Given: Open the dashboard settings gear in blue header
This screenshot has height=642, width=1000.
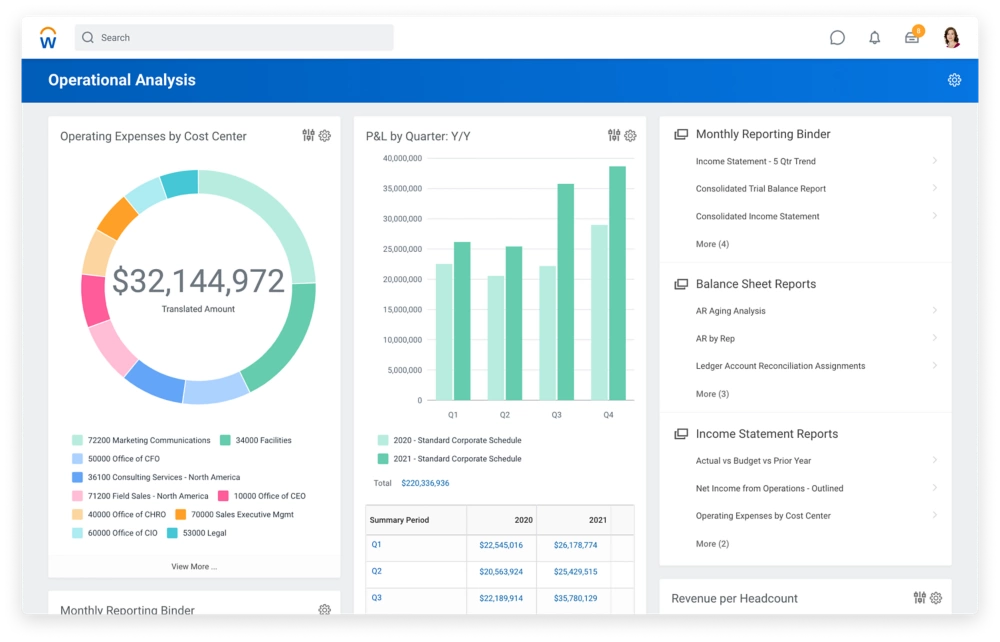Looking at the screenshot, I should pyautogui.click(x=954, y=80).
